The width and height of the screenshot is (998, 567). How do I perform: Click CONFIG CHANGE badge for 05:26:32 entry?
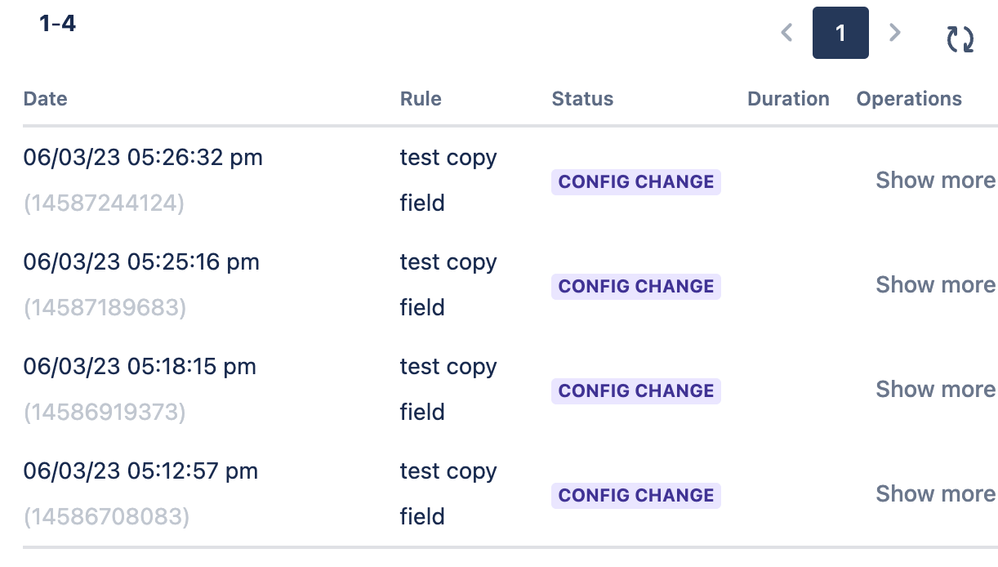[x=636, y=181]
